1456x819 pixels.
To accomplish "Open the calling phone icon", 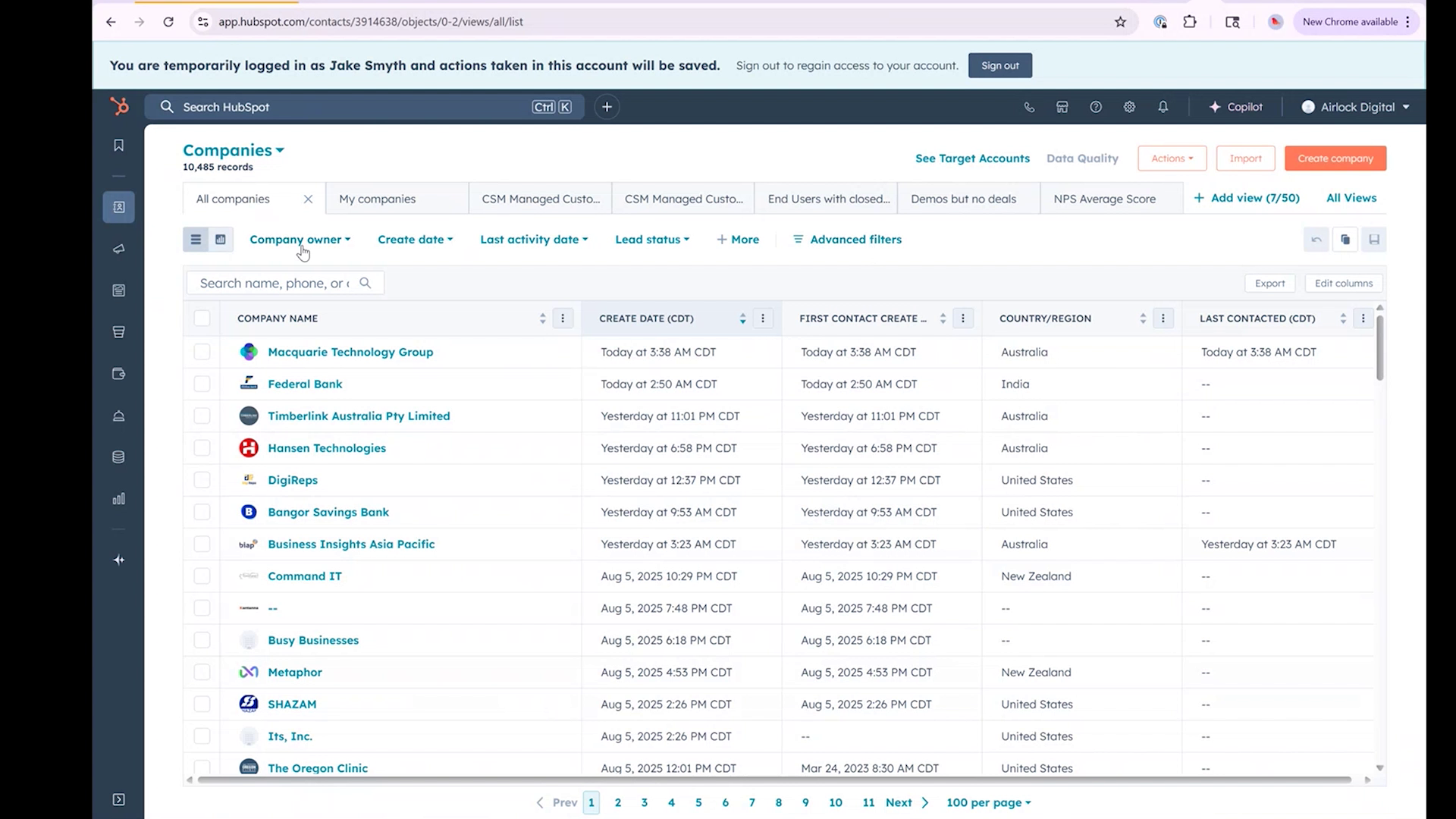I will pos(1029,107).
